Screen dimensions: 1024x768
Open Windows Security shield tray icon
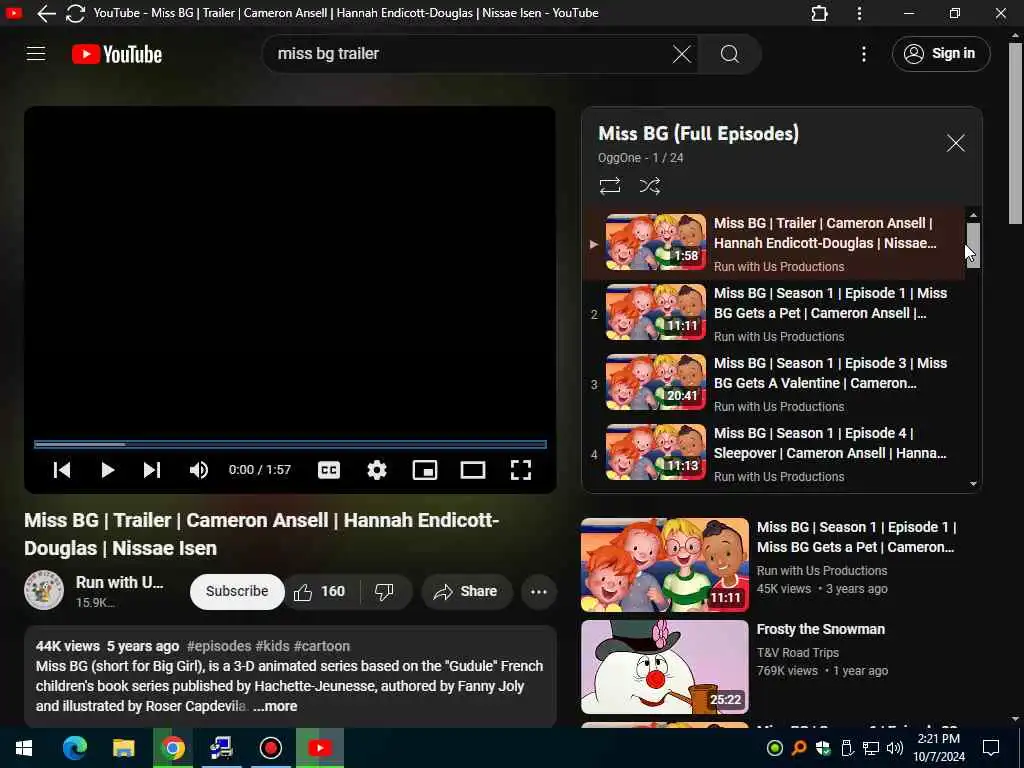coord(823,748)
